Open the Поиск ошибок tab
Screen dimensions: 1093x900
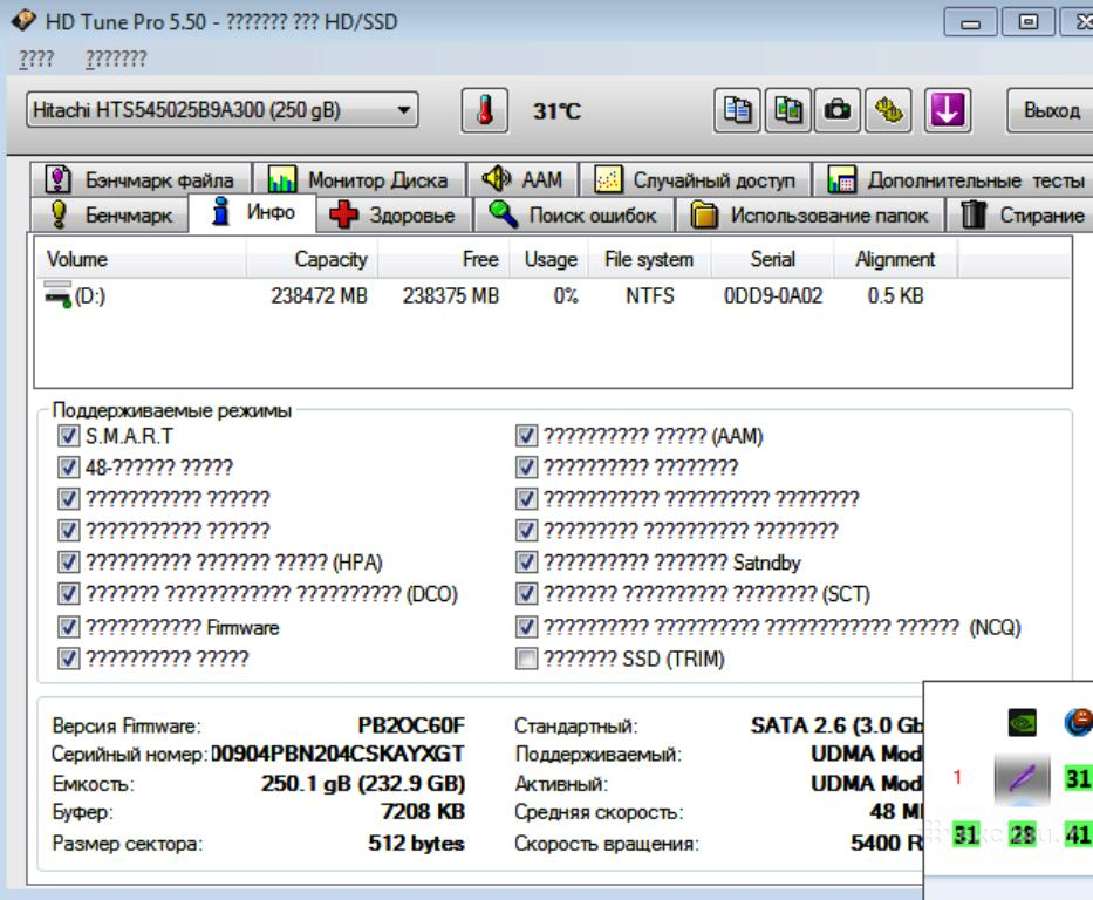click(x=574, y=215)
